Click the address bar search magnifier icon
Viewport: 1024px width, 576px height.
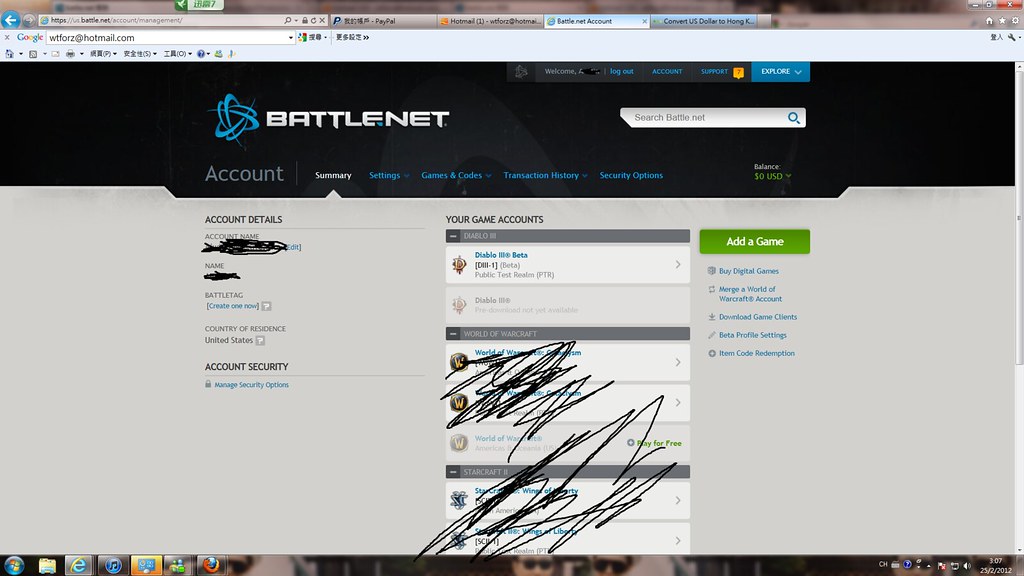point(288,20)
